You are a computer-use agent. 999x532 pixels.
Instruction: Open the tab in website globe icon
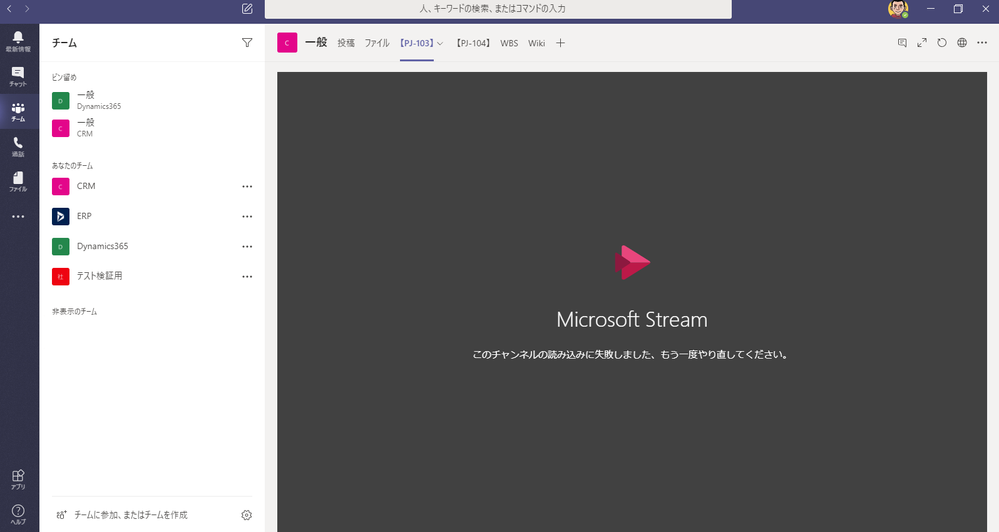point(962,43)
